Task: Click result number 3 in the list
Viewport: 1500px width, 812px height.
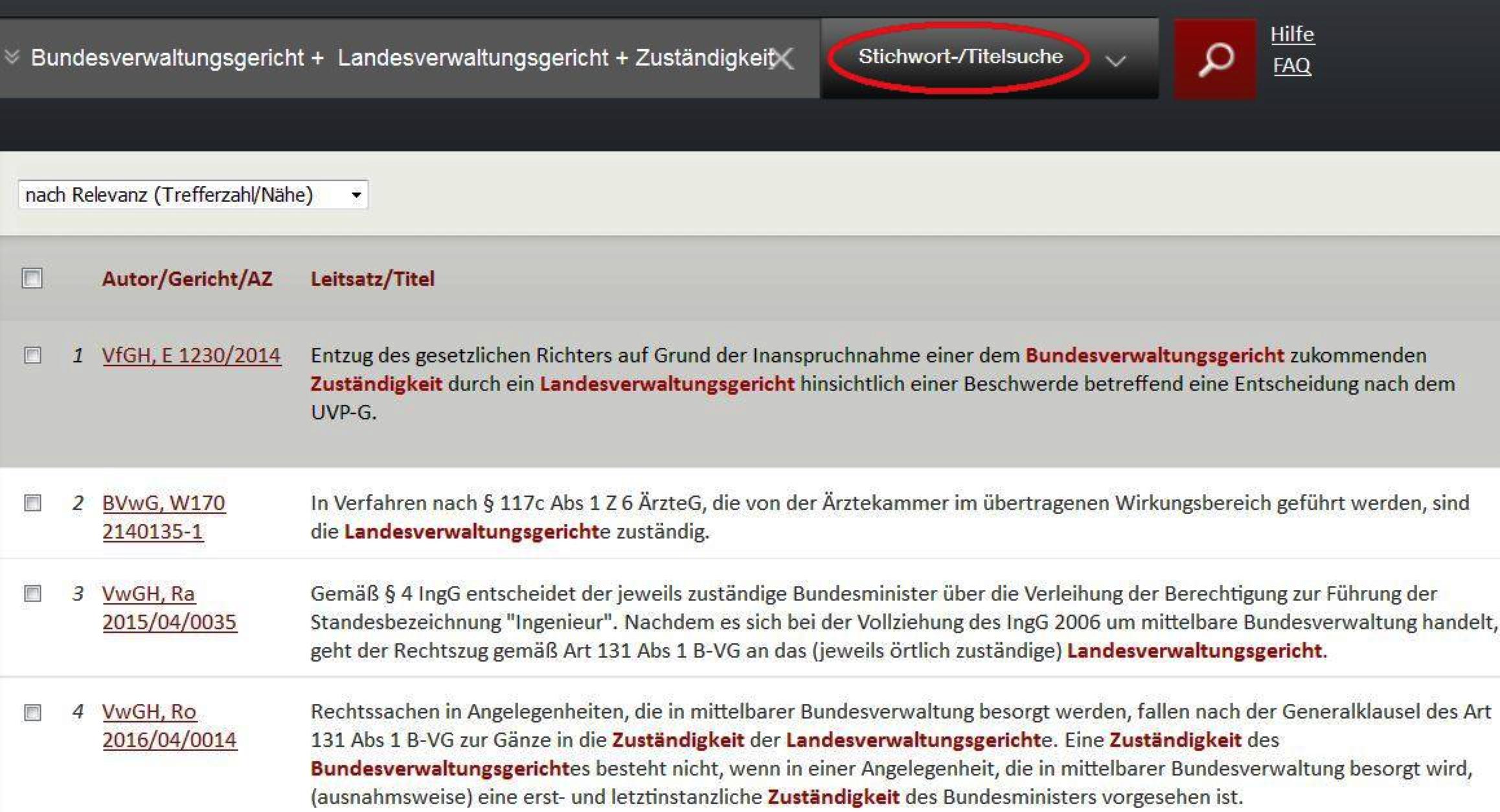Action: coord(78,593)
